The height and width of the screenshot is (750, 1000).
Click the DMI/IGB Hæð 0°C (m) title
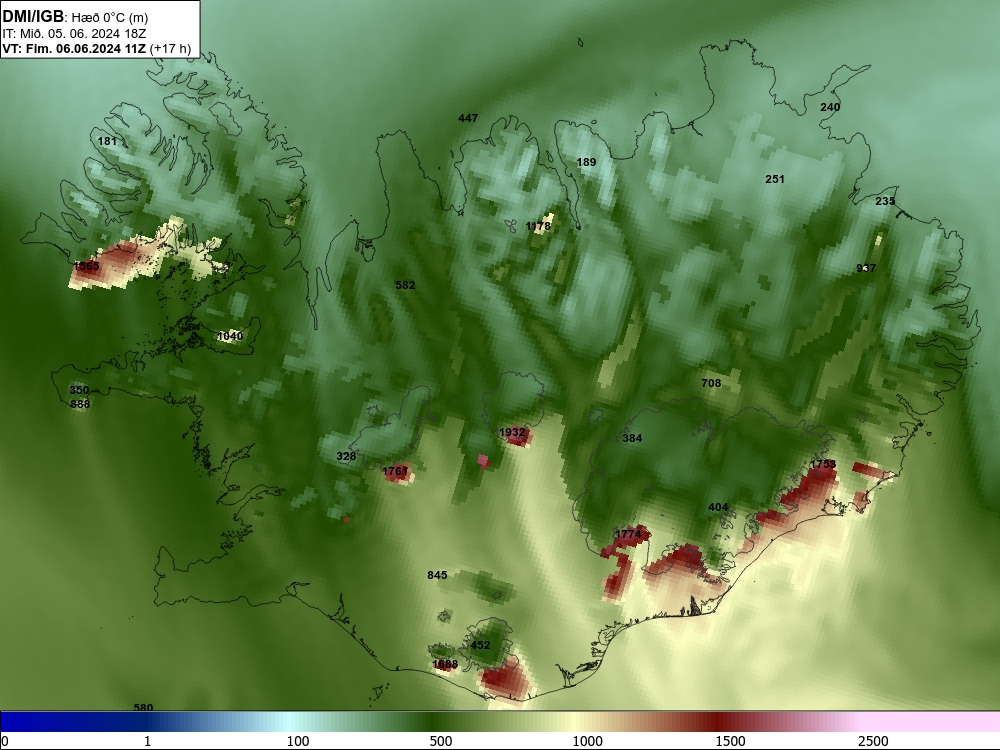(75, 17)
